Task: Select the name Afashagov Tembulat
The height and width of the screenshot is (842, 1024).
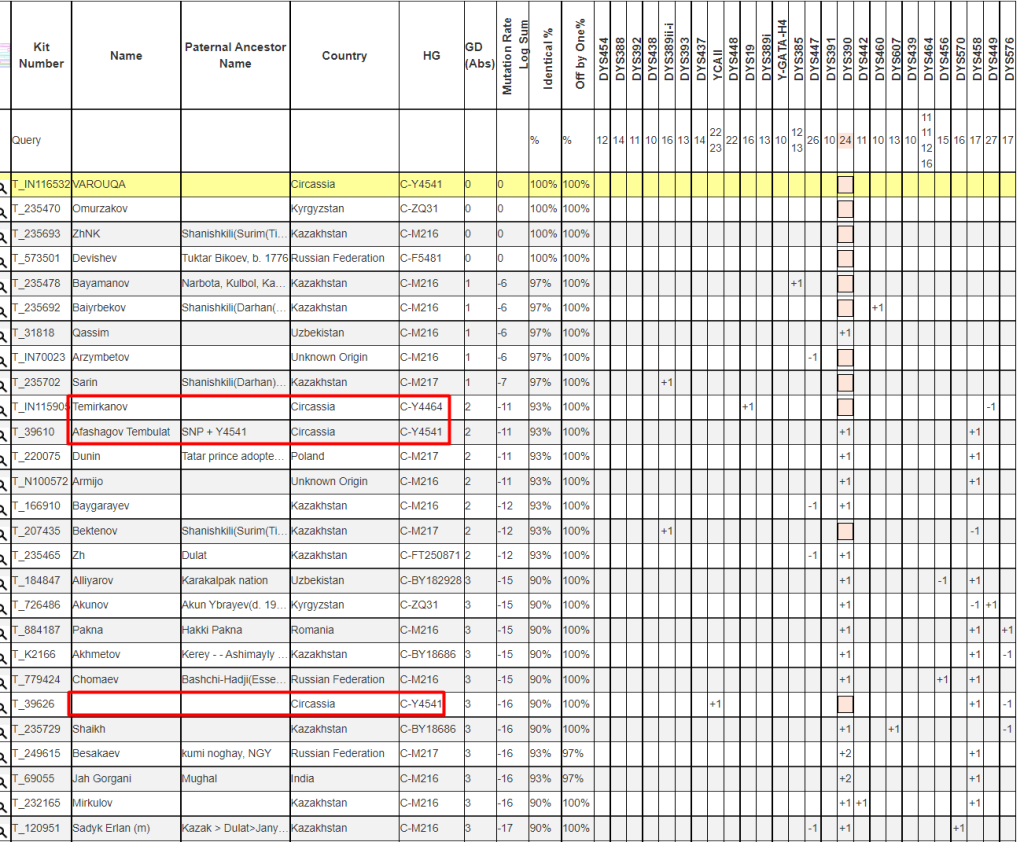Action: pos(121,432)
